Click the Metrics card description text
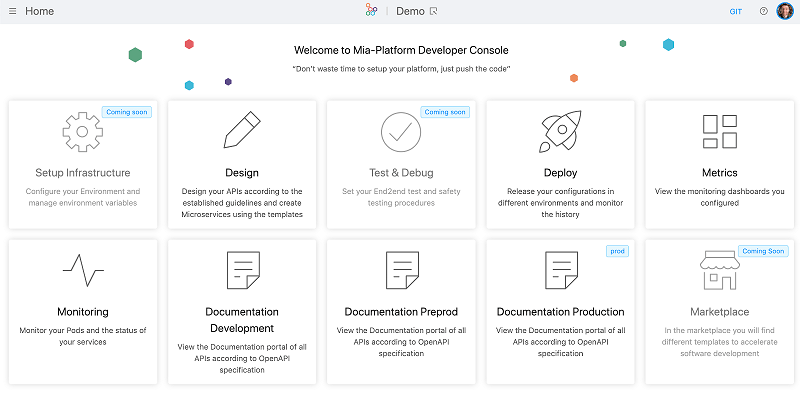800x410 pixels. (x=719, y=197)
